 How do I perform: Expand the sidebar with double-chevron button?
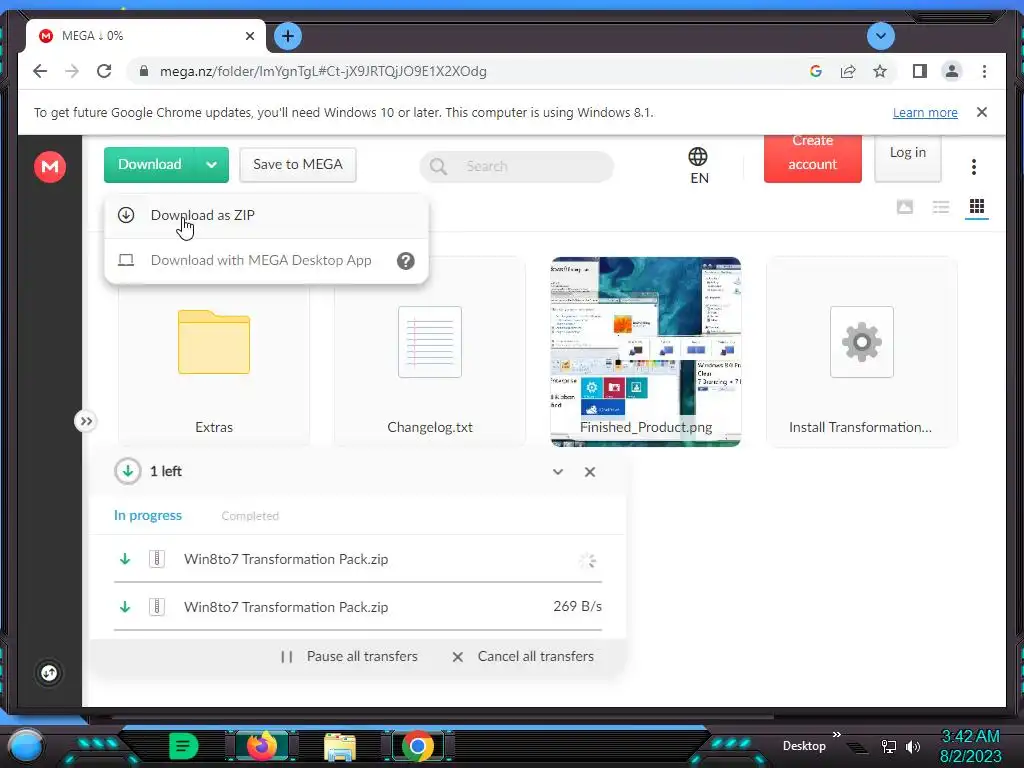86,421
